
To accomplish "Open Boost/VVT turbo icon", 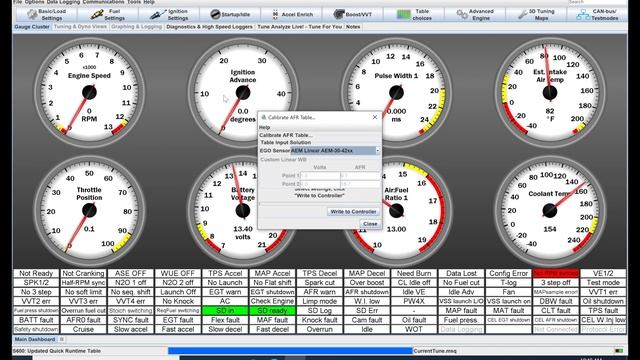I will coord(338,15).
